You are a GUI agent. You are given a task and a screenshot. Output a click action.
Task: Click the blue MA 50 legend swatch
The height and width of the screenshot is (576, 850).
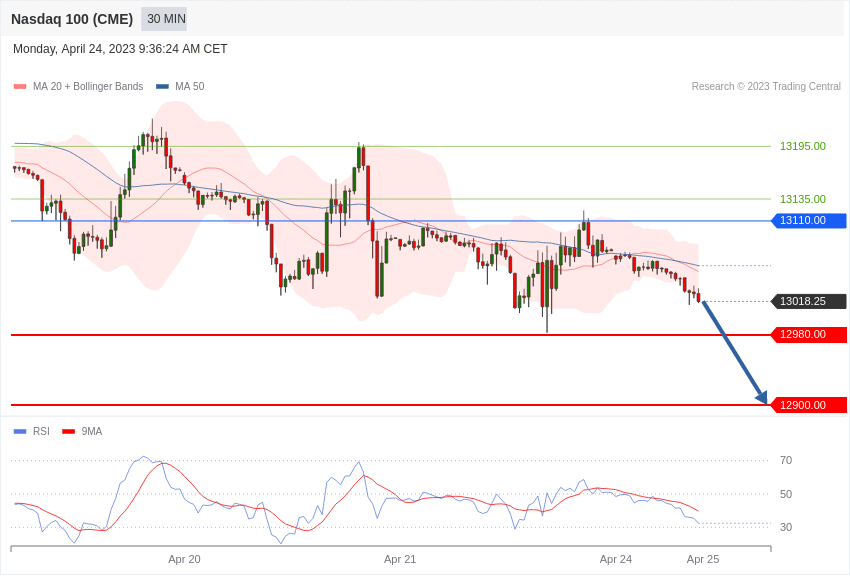162,87
